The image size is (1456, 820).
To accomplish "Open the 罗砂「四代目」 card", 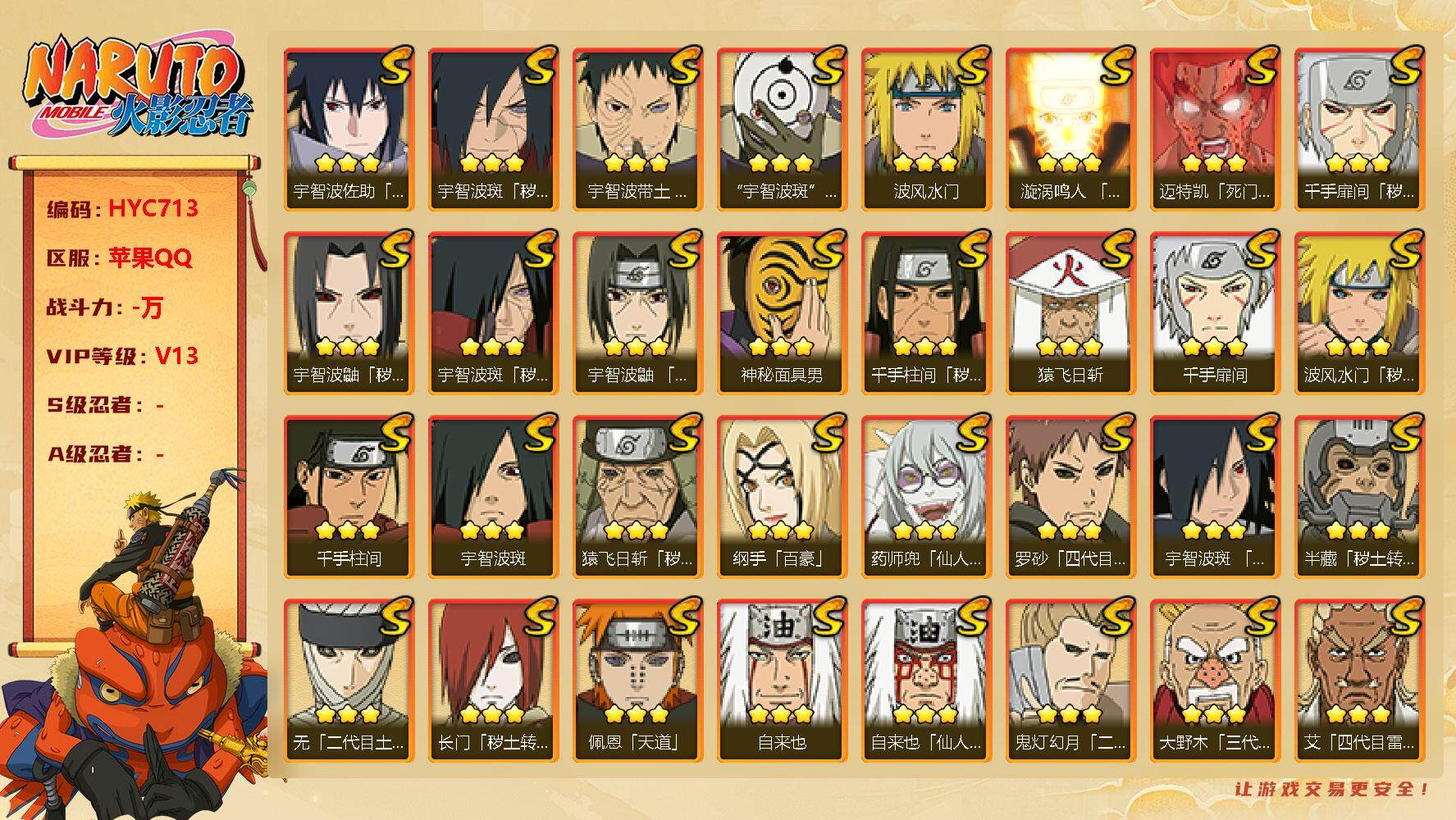I will click(1070, 497).
